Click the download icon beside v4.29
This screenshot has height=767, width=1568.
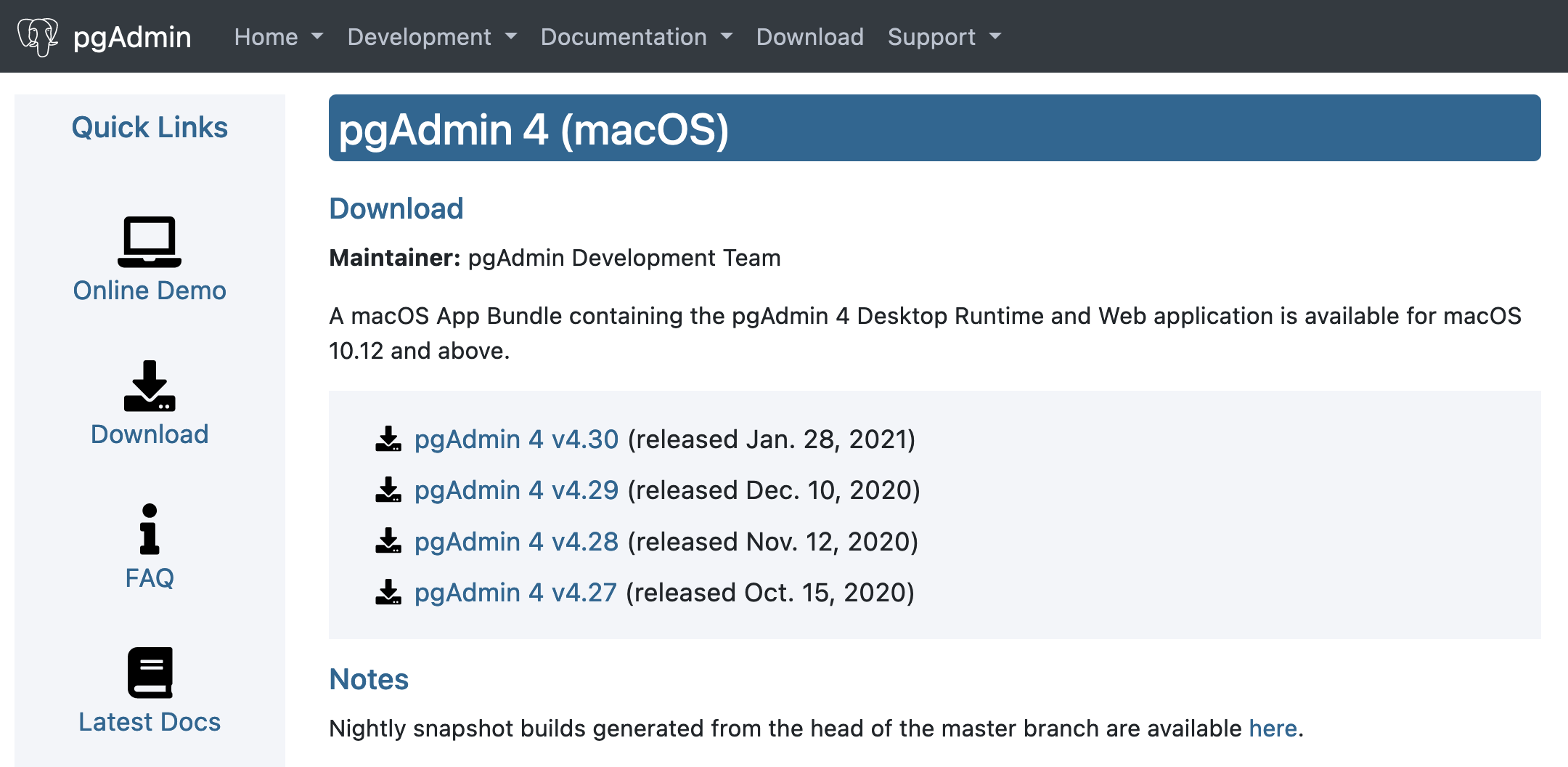point(388,490)
